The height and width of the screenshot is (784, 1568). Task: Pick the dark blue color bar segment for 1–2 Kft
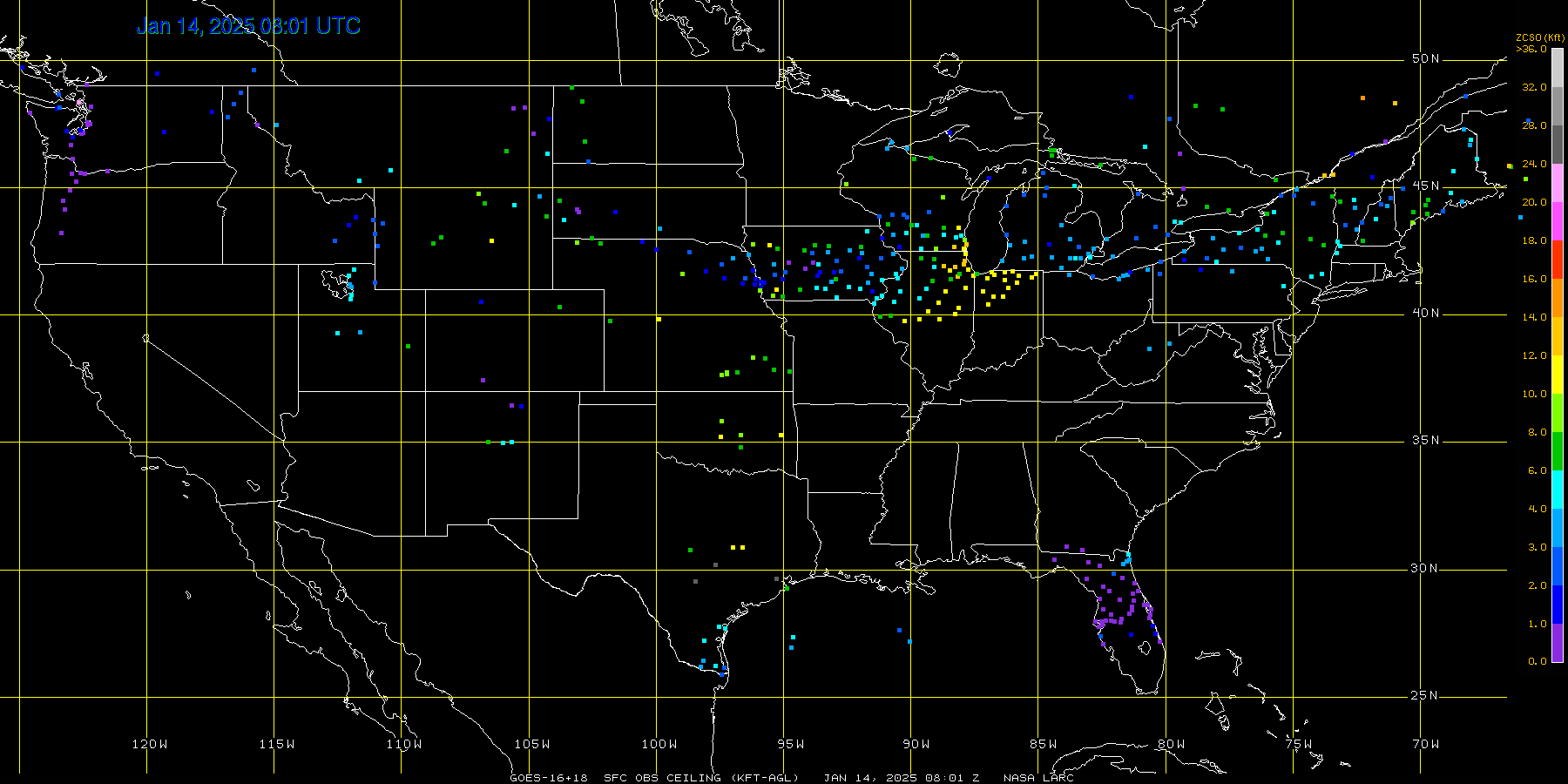(x=1558, y=605)
